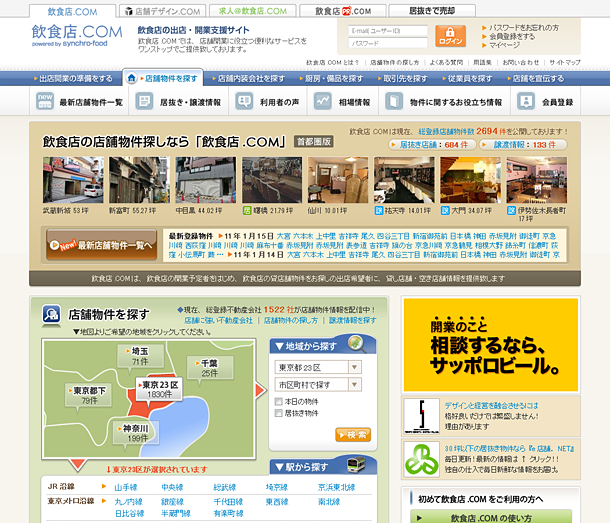Select 千葉 25件 on the map
Image resolution: width=610 pixels, height=523 pixels.
point(210,368)
